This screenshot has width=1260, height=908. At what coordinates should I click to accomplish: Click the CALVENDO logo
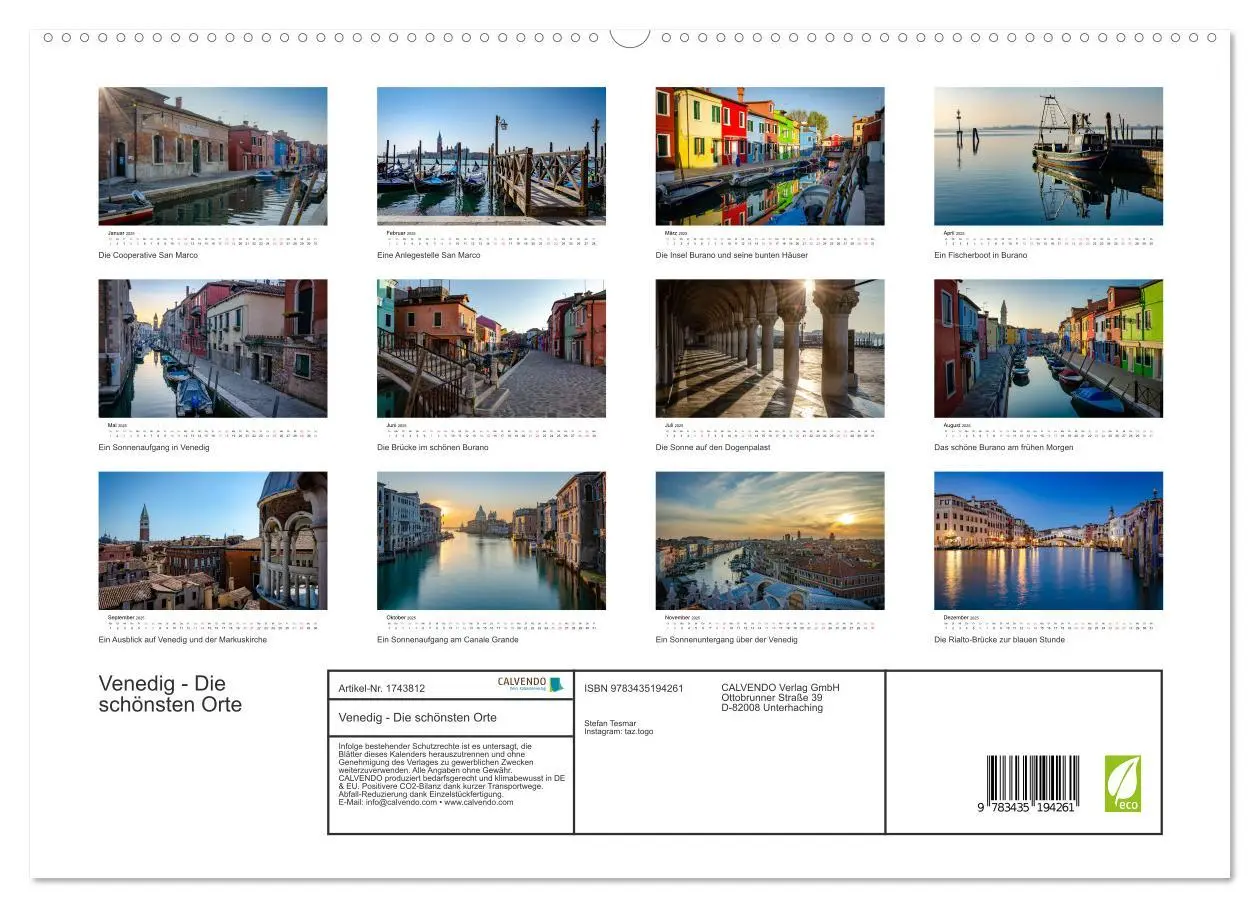(531, 684)
